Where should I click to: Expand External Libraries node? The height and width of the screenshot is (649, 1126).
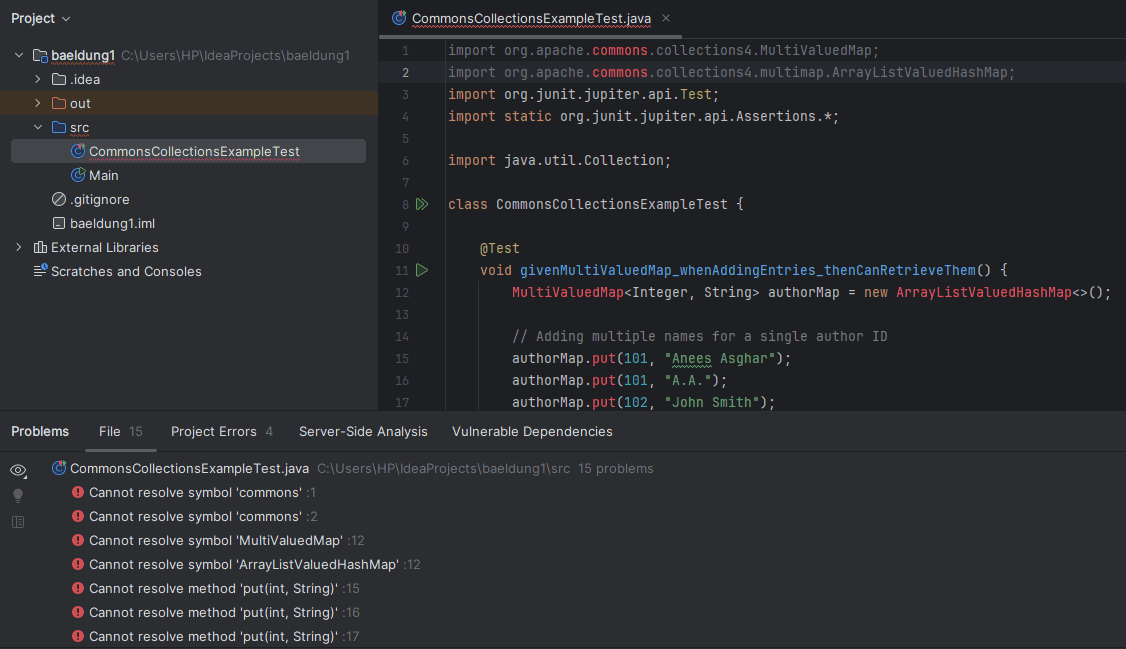[x=19, y=247]
